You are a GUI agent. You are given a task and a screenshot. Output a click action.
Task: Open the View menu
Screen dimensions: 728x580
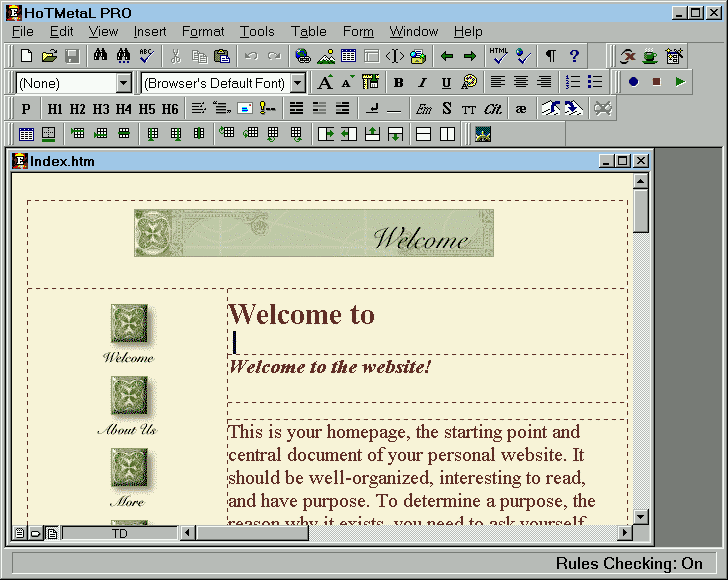[x=103, y=32]
